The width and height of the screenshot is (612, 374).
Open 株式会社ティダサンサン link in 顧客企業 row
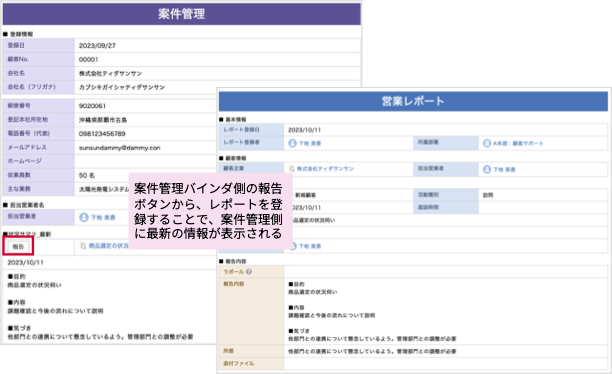(x=325, y=169)
